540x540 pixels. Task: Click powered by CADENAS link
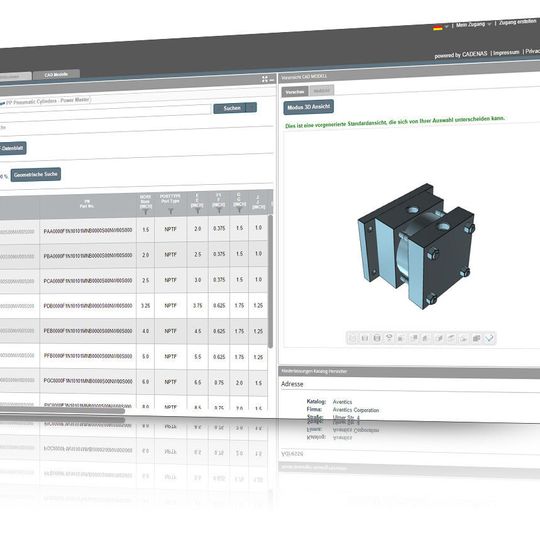461,54
